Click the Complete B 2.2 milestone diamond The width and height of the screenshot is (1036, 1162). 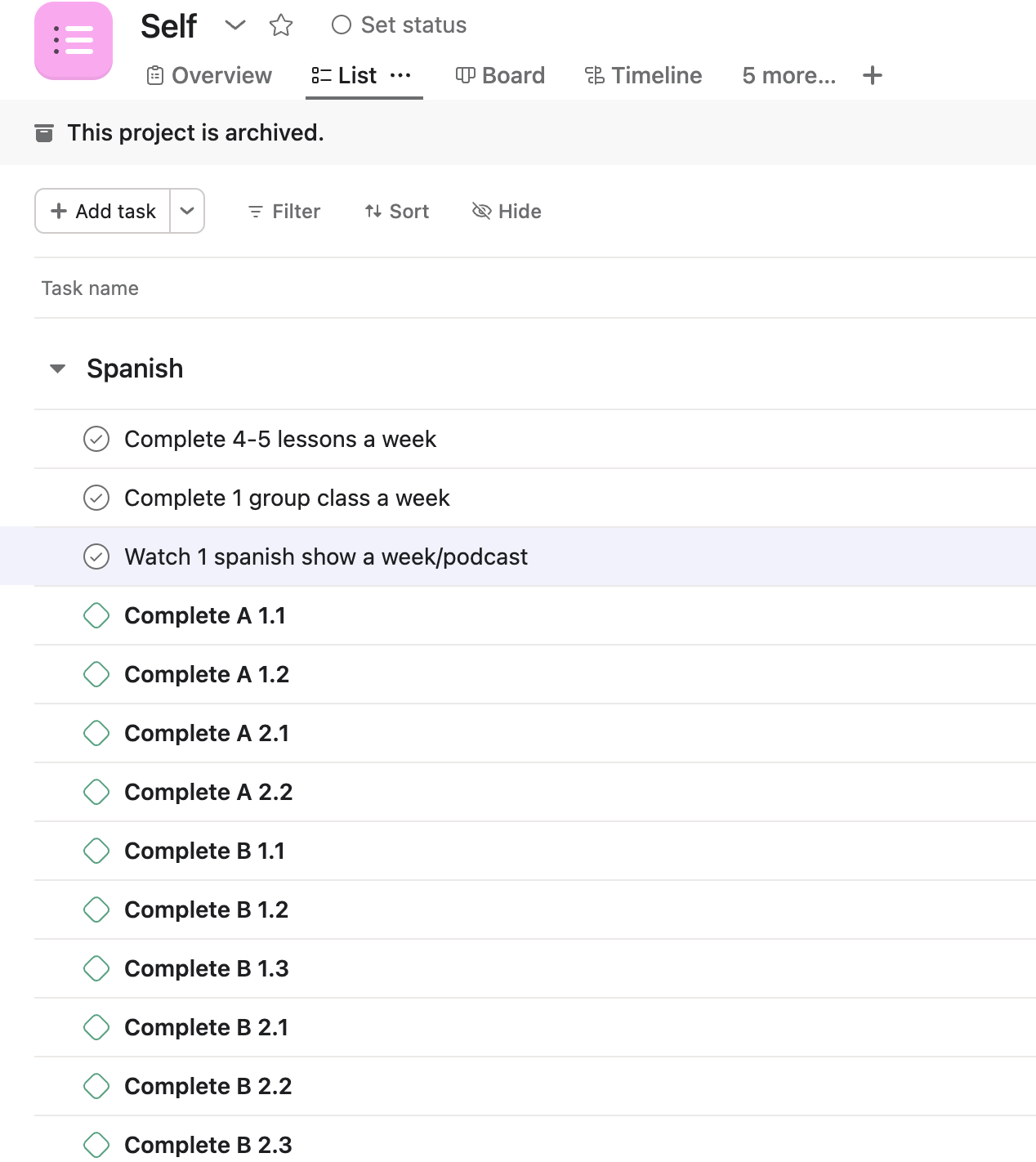coord(96,1086)
